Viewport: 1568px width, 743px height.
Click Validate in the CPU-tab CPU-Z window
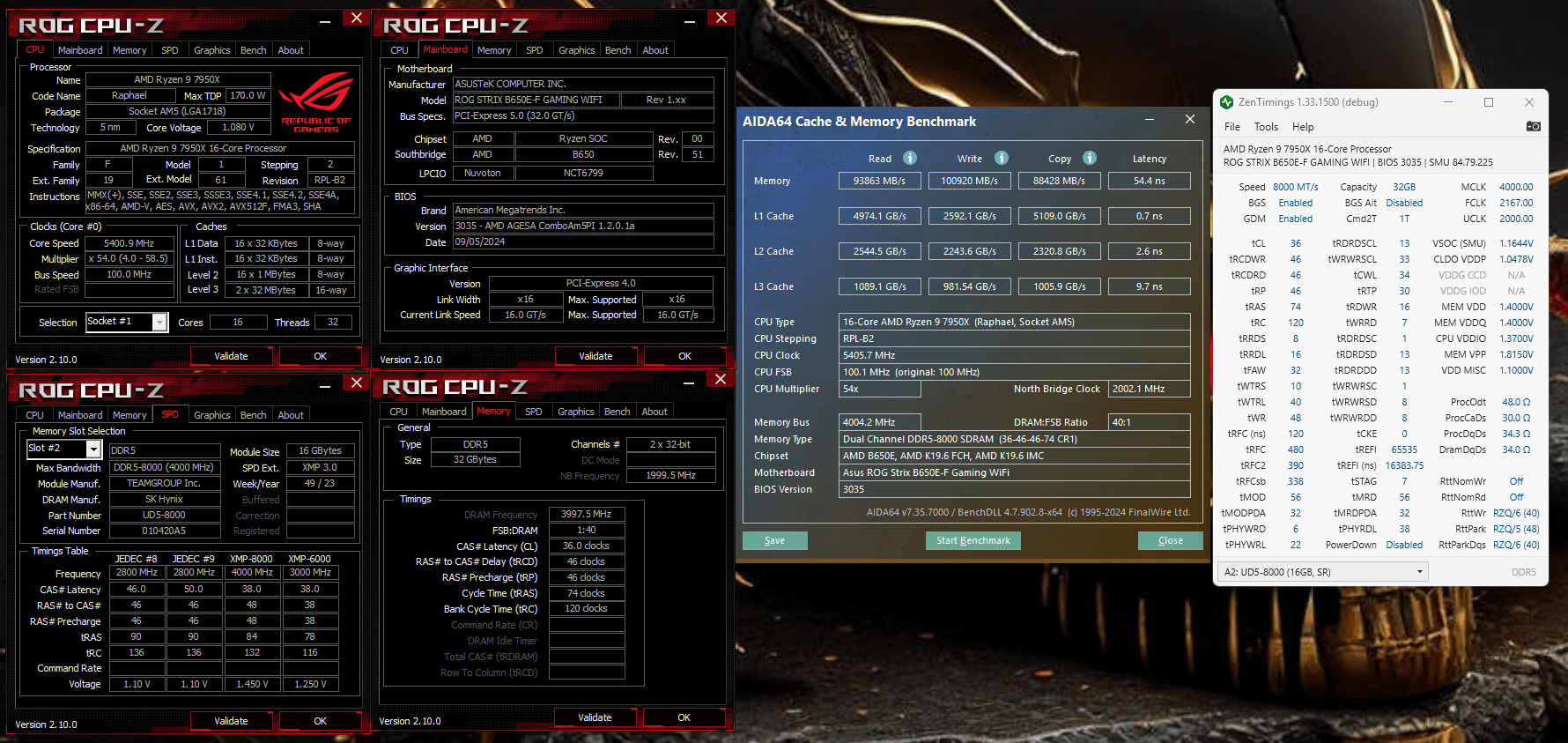coord(231,356)
